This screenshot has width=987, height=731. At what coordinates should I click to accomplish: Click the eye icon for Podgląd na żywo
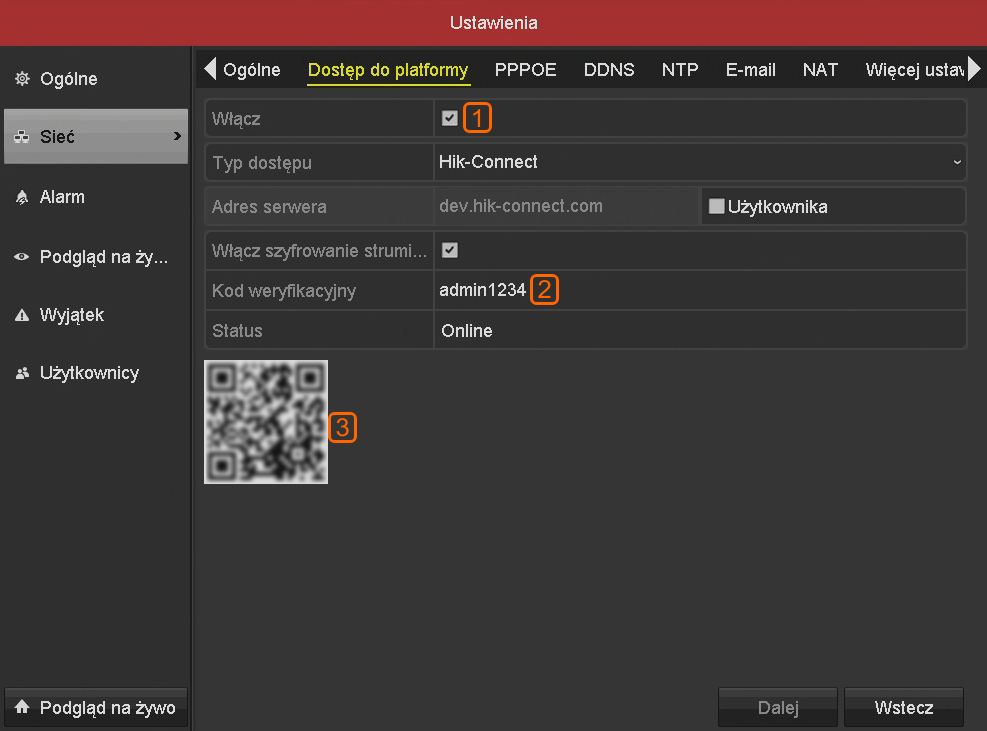click(22, 257)
